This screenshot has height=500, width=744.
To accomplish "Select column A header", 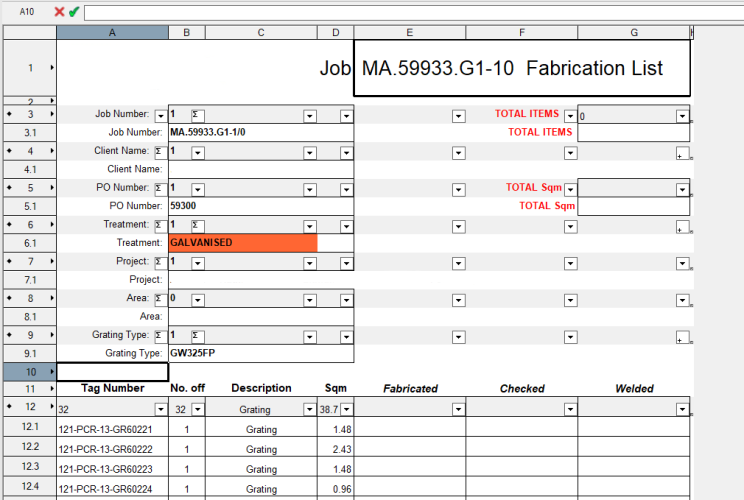I will 112,33.
